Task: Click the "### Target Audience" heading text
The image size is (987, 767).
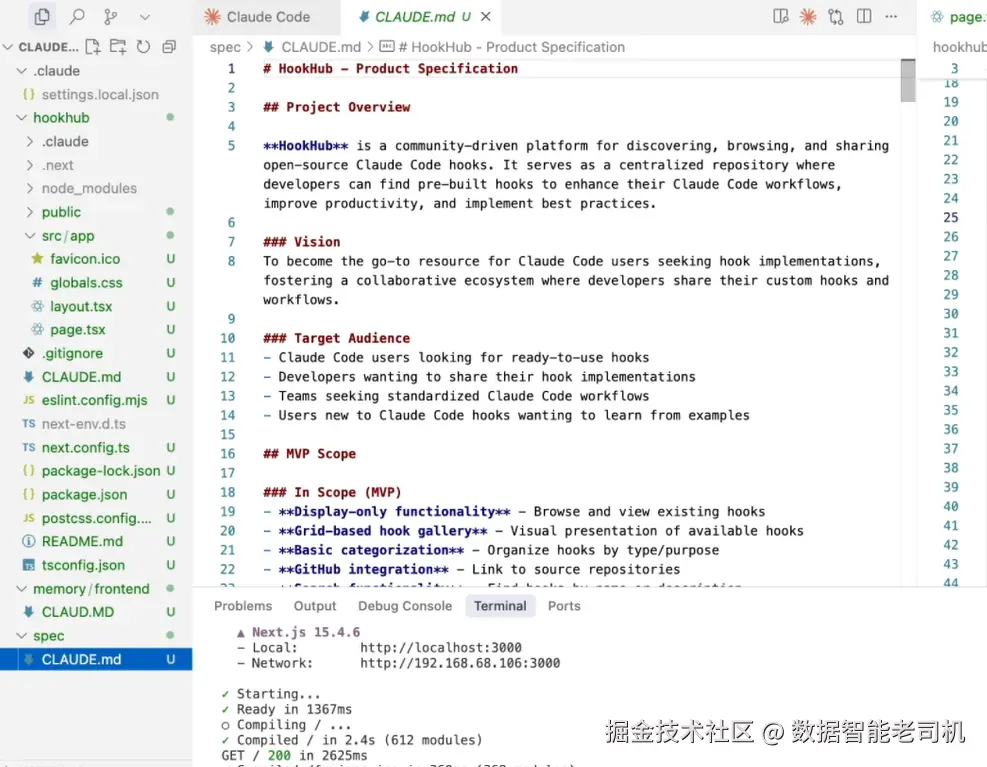Action: (x=337, y=338)
